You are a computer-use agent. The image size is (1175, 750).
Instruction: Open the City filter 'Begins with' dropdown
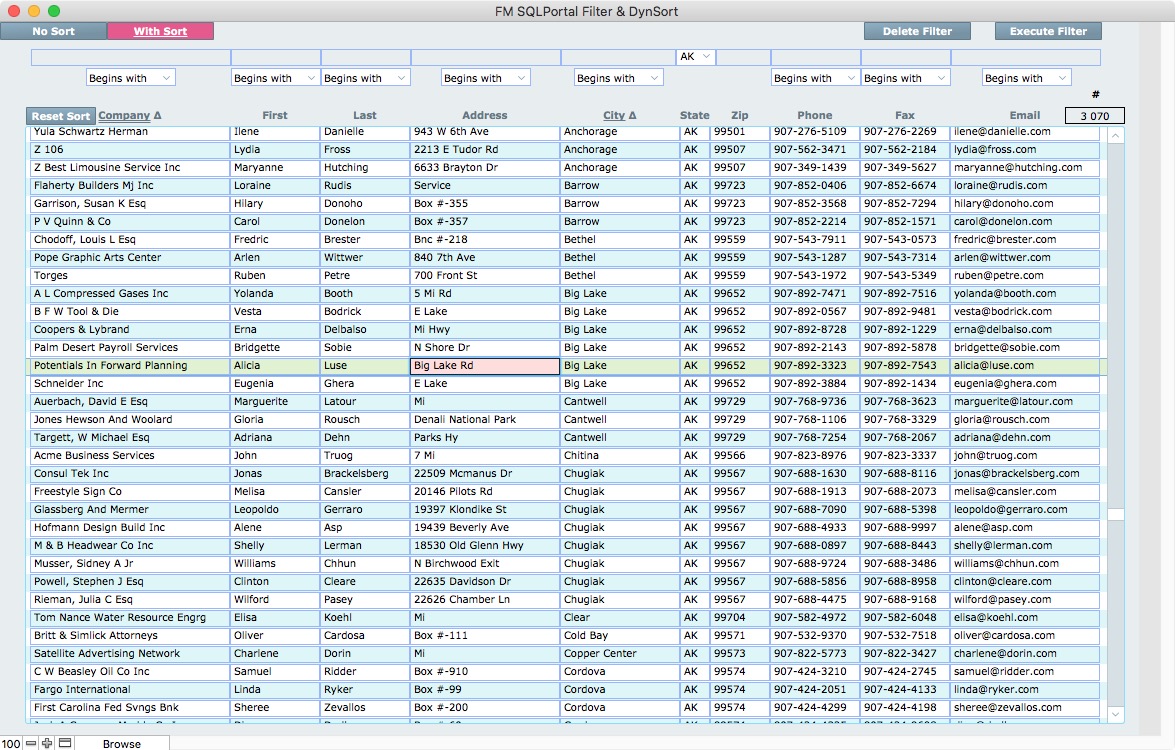pos(618,78)
